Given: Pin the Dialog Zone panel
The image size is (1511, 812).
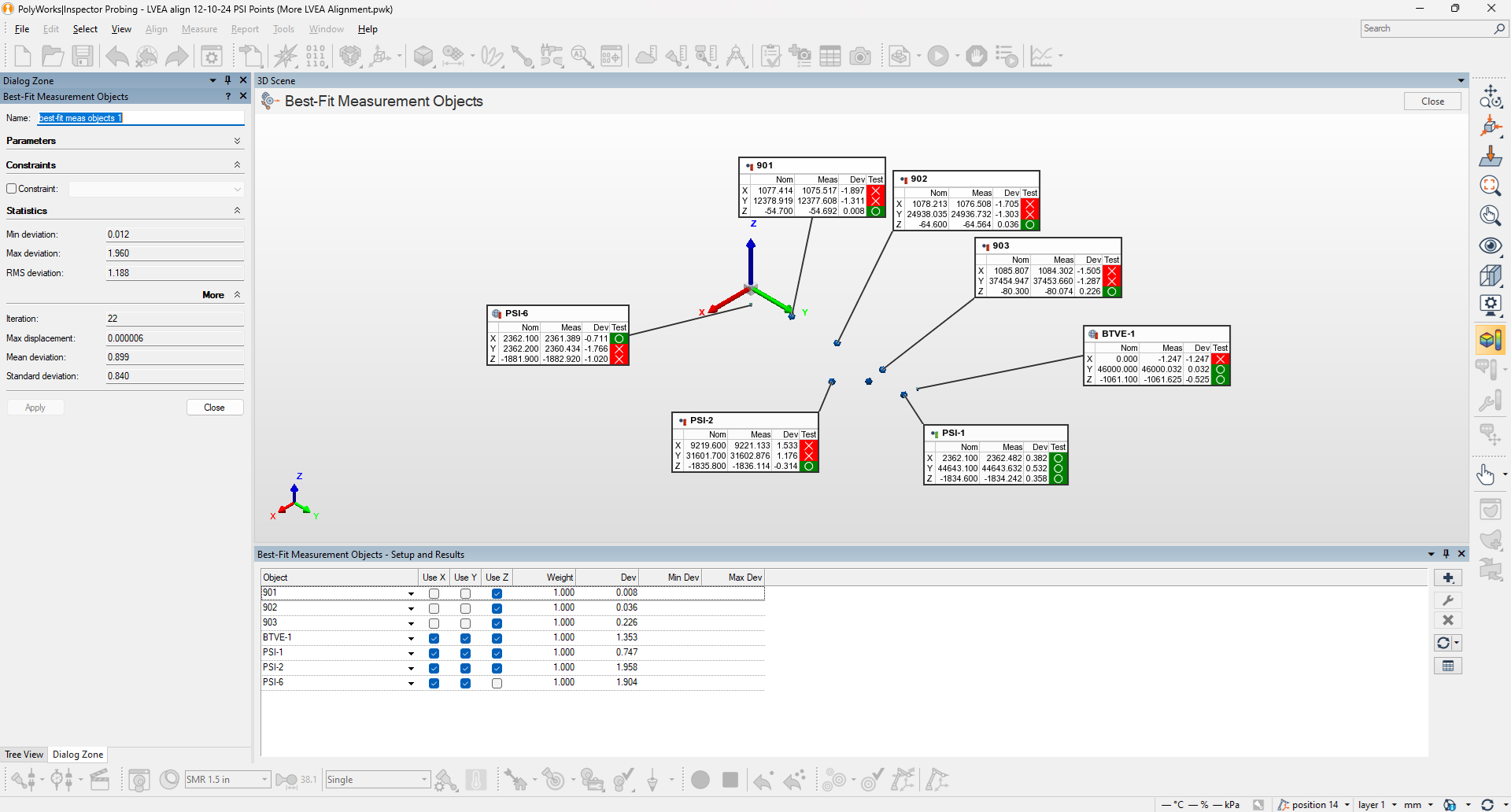Looking at the screenshot, I should coord(227,80).
